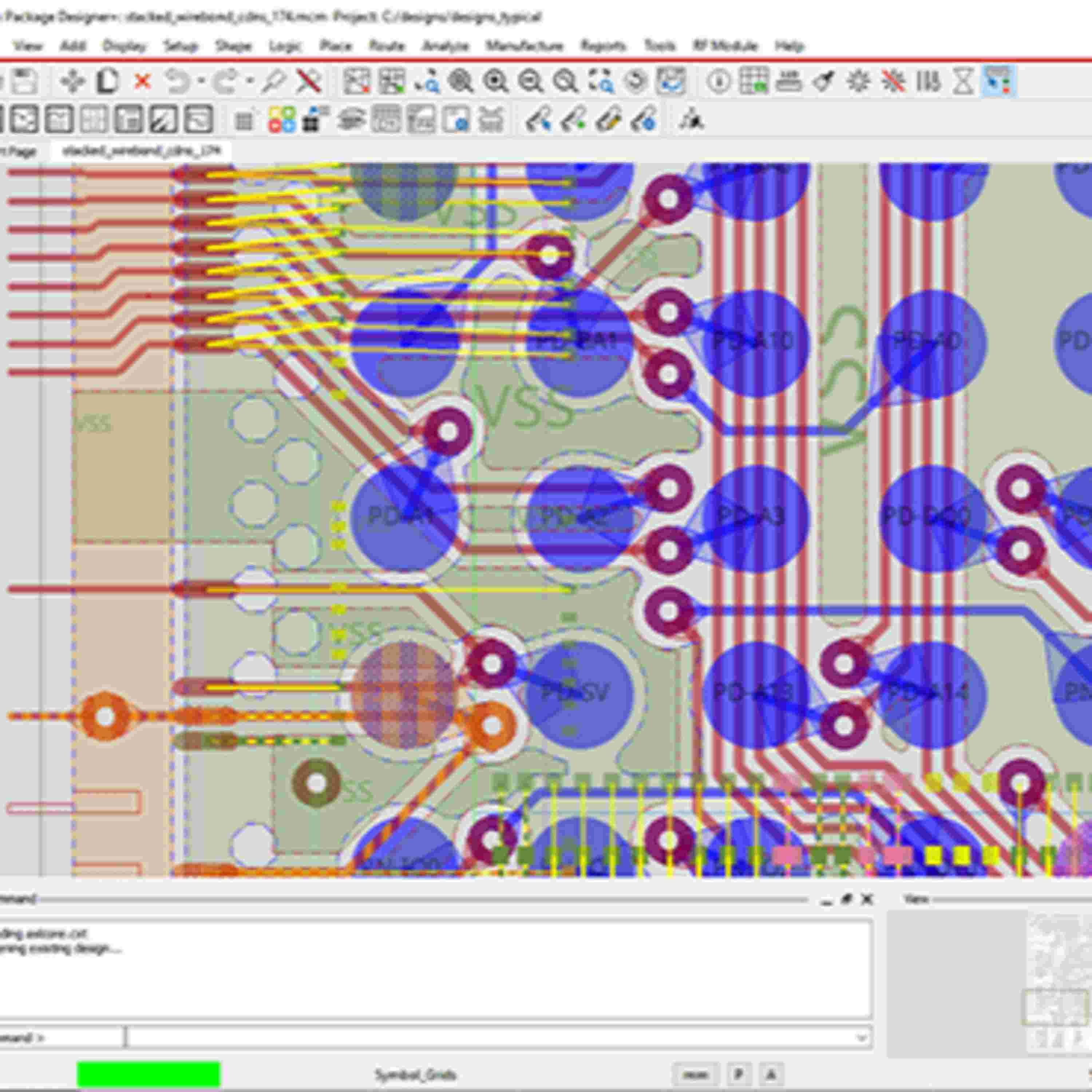Toggle the A button in status bar
Viewport: 1092px width, 1092px height.
pyautogui.click(x=773, y=1074)
